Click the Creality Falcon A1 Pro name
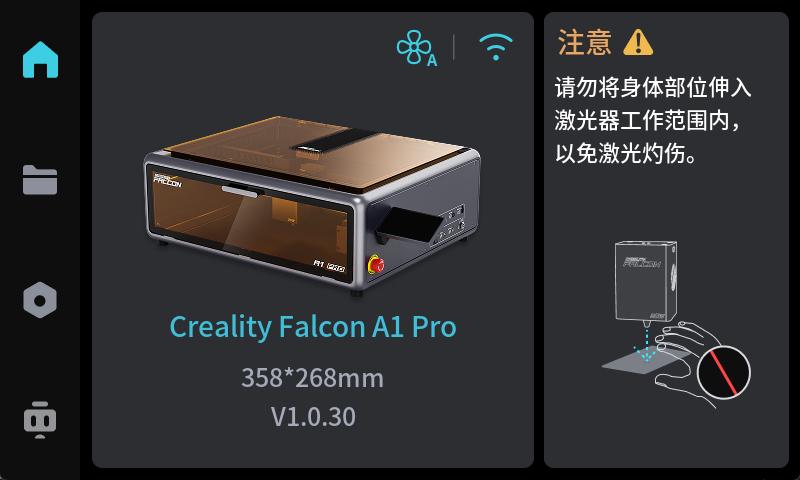Image resolution: width=800 pixels, height=480 pixels. (313, 326)
